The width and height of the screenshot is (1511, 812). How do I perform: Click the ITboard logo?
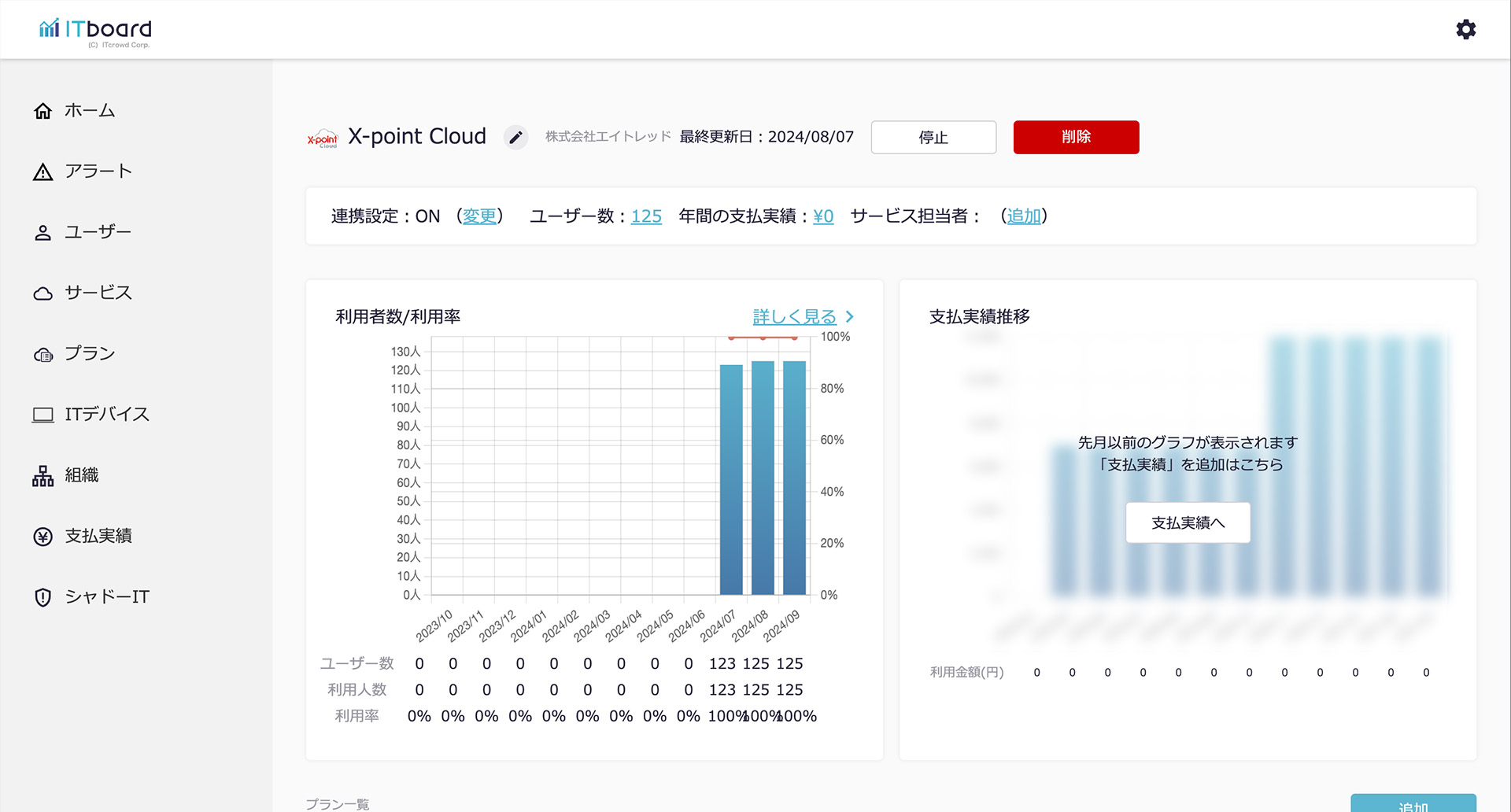click(x=96, y=31)
